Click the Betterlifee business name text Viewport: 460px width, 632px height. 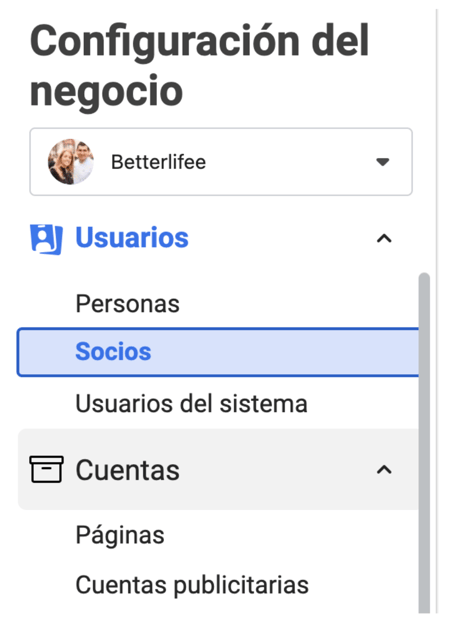[158, 162]
